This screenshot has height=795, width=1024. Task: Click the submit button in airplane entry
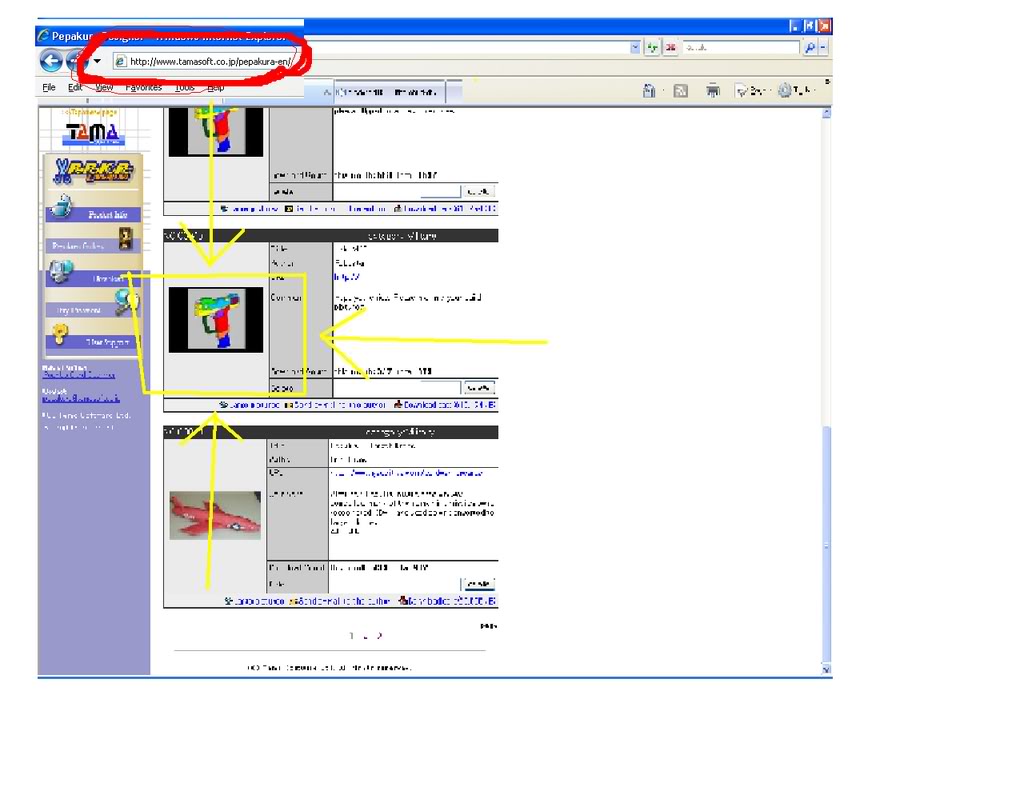tap(478, 584)
